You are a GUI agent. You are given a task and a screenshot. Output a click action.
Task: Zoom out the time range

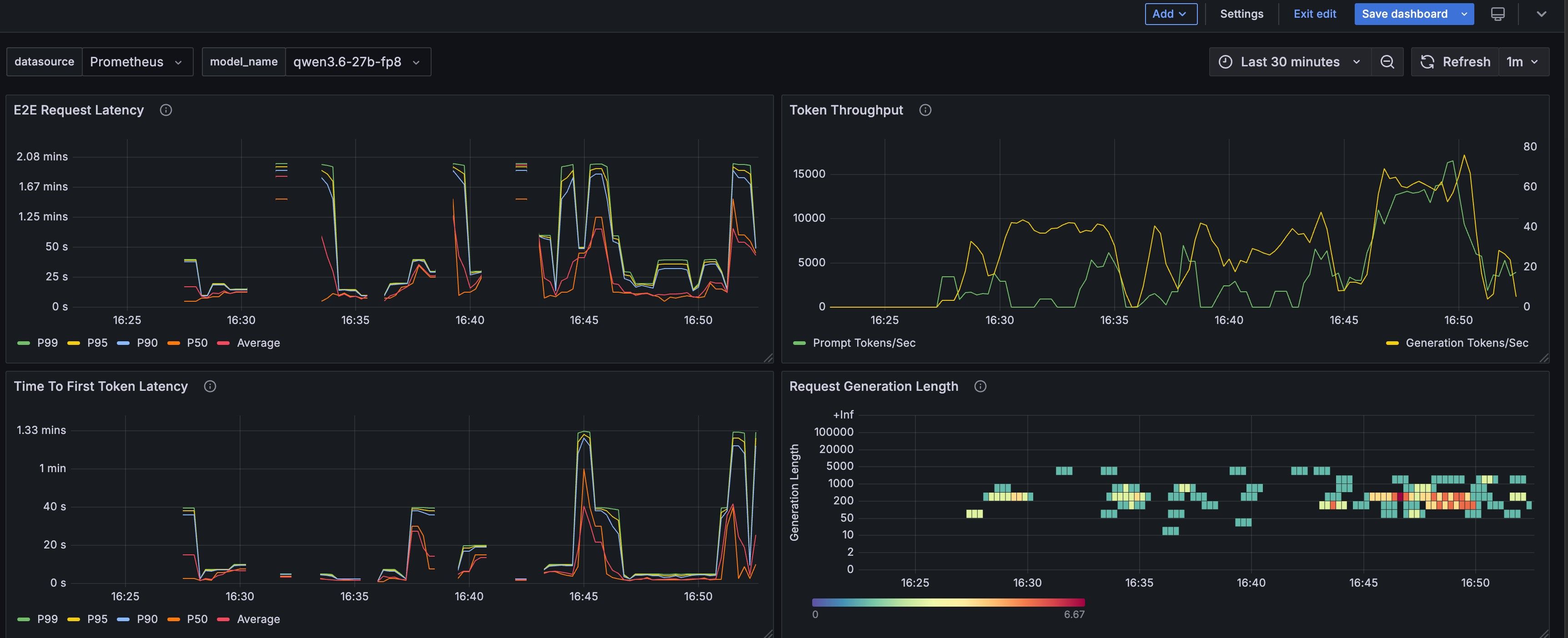[1387, 62]
